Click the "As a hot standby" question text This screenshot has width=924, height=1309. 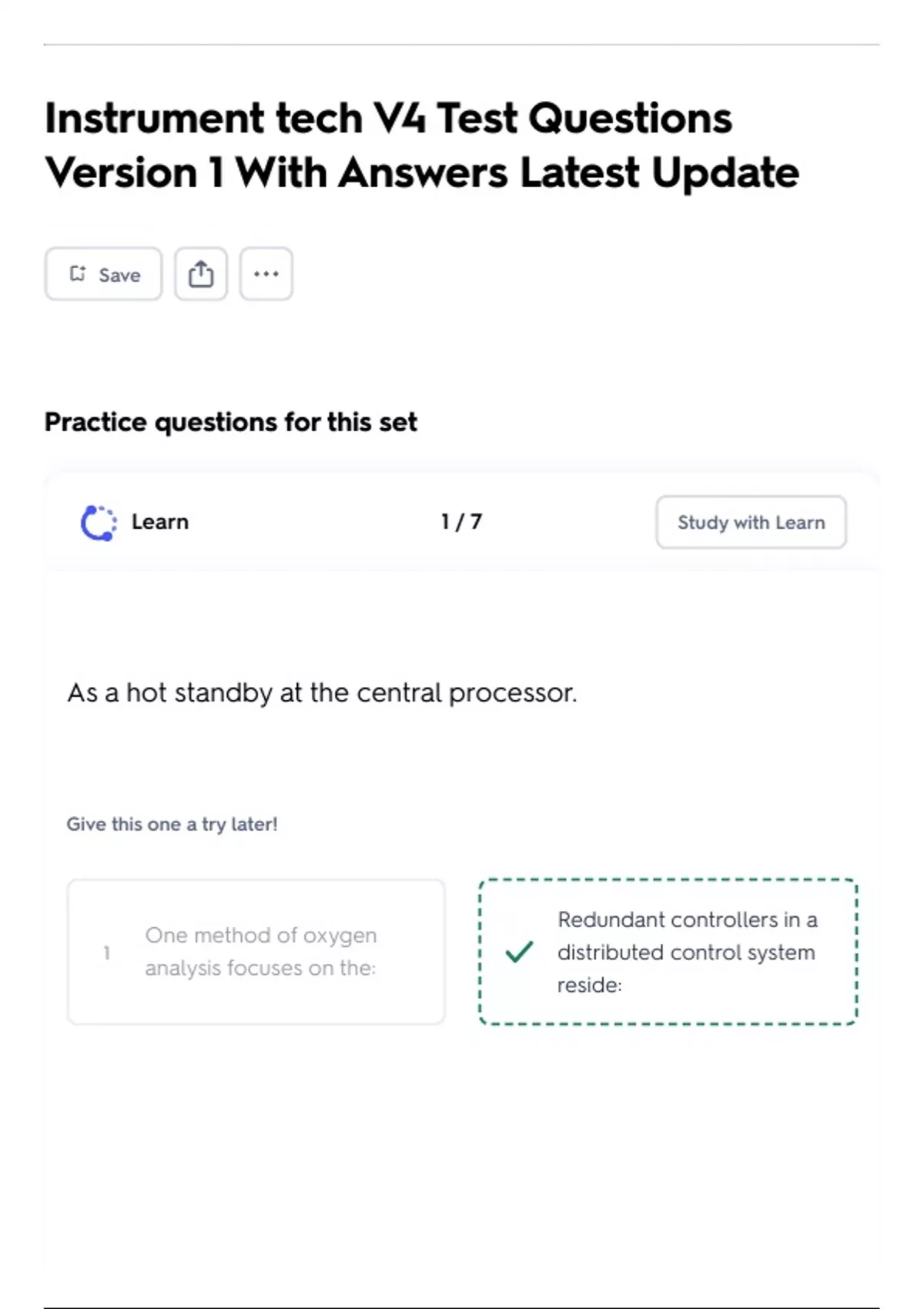pyautogui.click(x=322, y=693)
